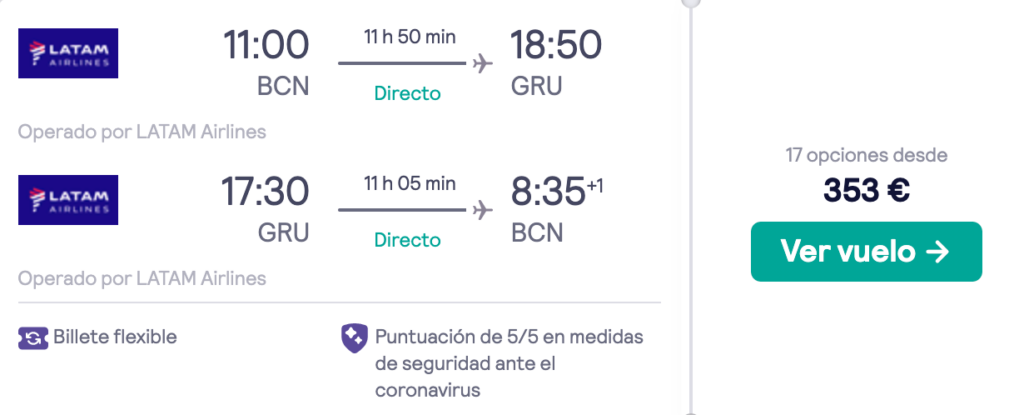Click the Billete flexible ticket icon

(33, 338)
